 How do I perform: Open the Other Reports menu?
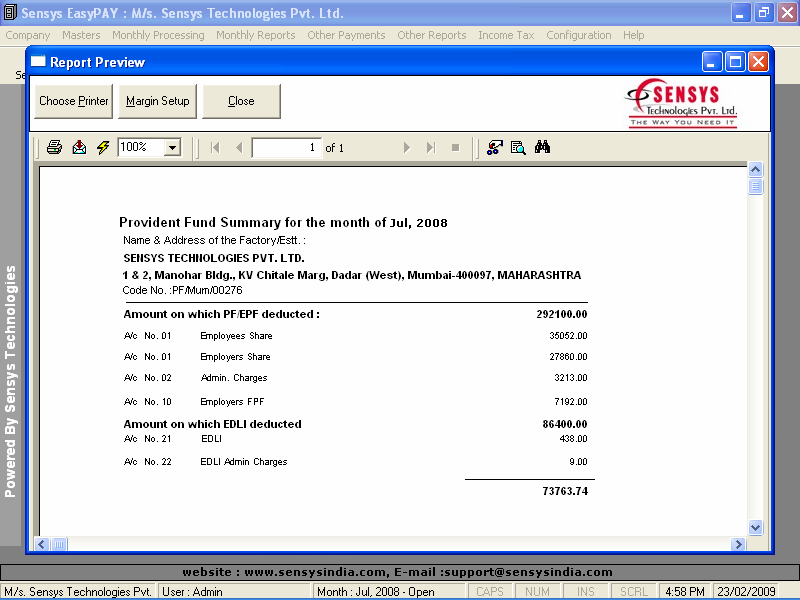[432, 35]
